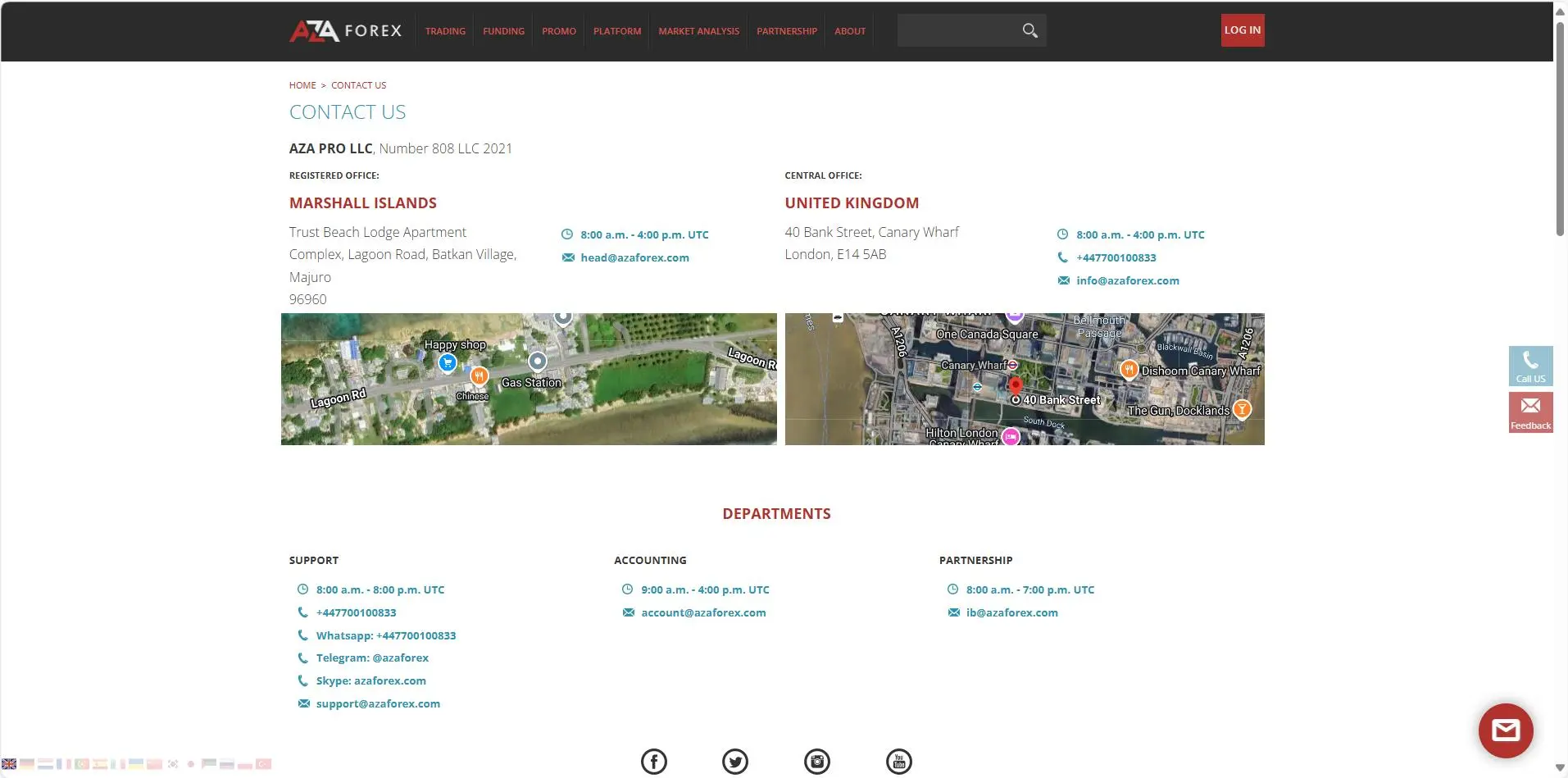Click the red 40 Bank Street marker
This screenshot has height=778, width=1568.
point(1016,385)
